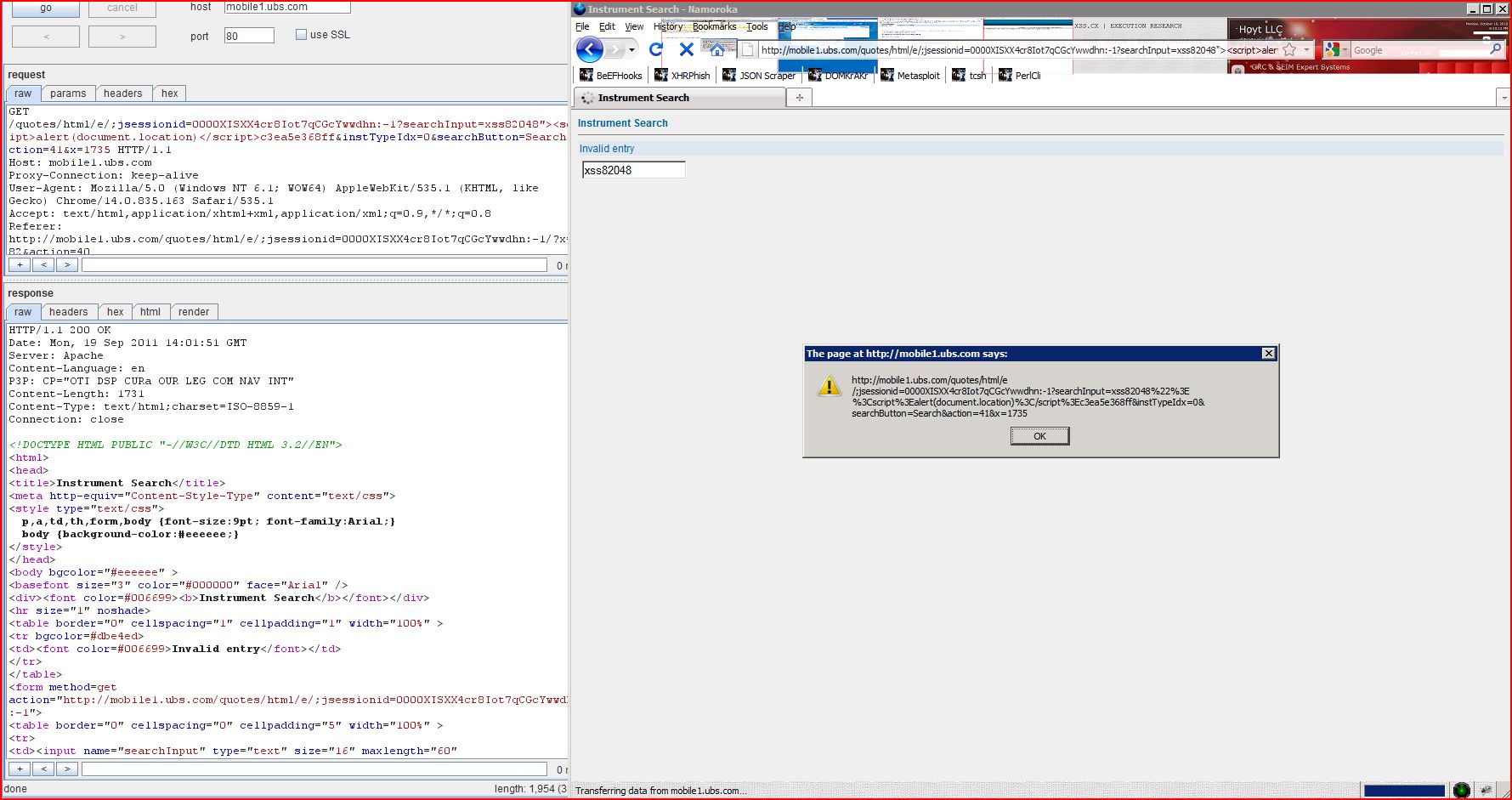Select the response raw tab
Image resolution: width=1512 pixels, height=800 pixels.
pyautogui.click(x=23, y=312)
